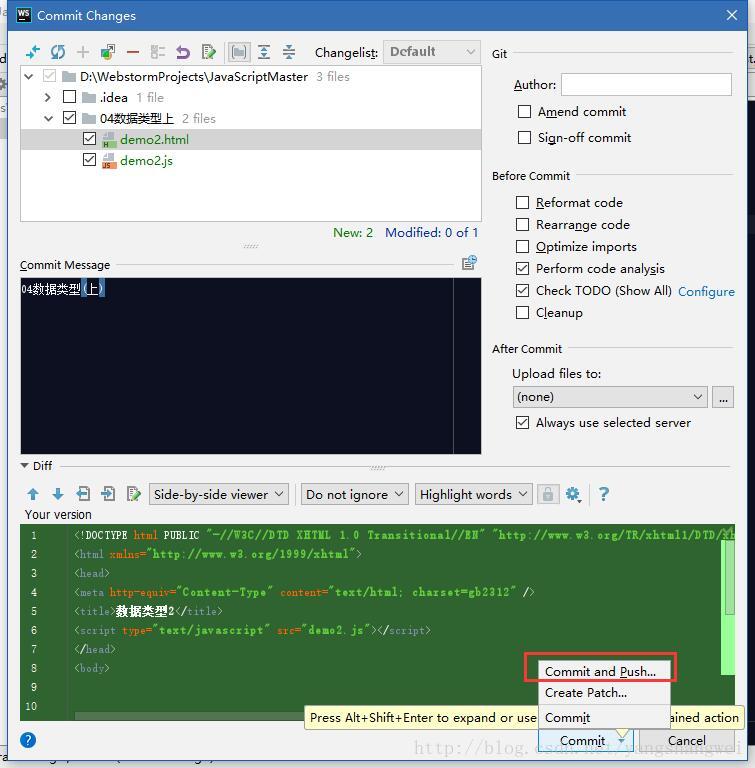
Task: Select Create Patch menu entry
Action: coord(586,692)
